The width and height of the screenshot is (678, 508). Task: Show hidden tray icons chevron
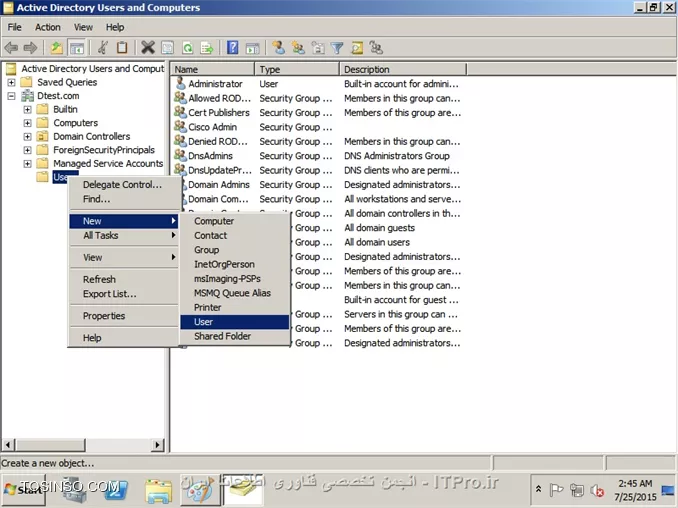point(538,489)
